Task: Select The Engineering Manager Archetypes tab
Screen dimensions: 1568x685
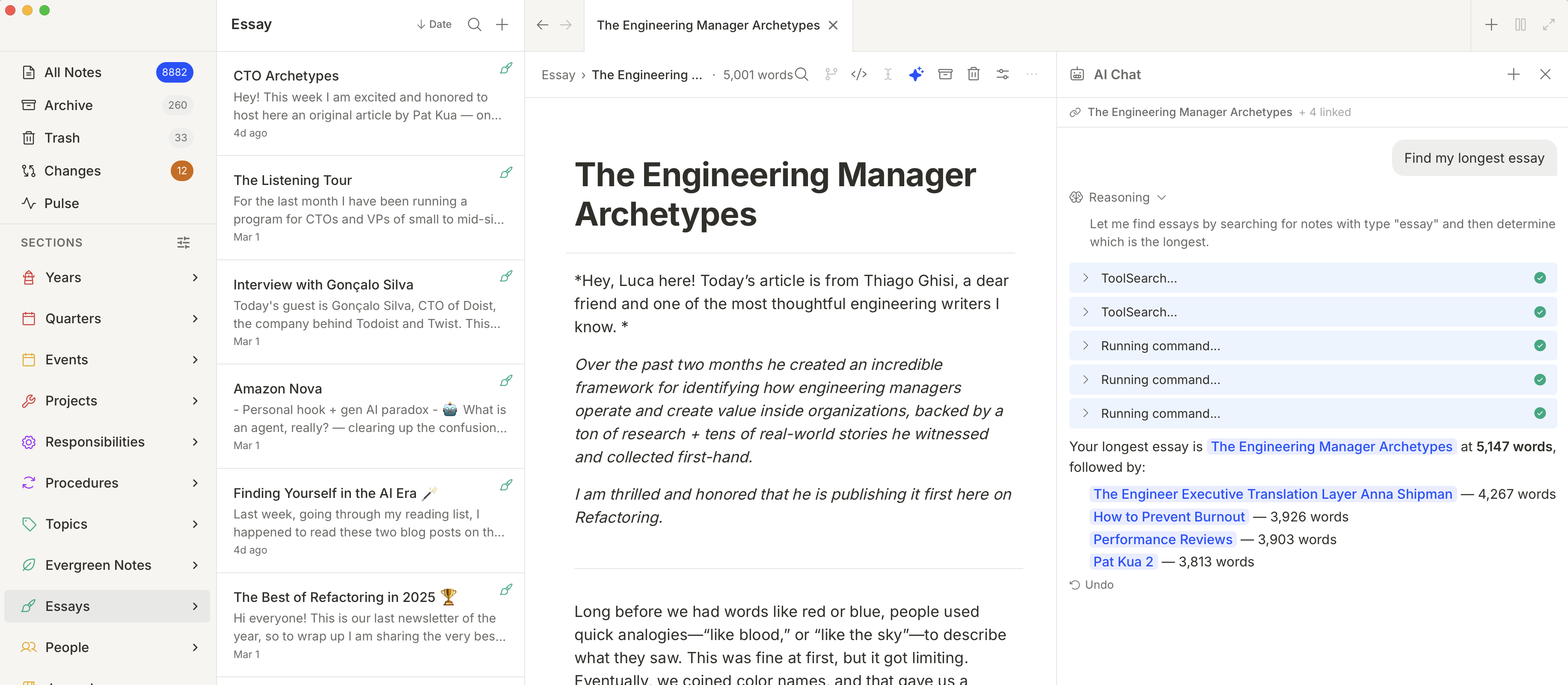Action: click(x=707, y=25)
